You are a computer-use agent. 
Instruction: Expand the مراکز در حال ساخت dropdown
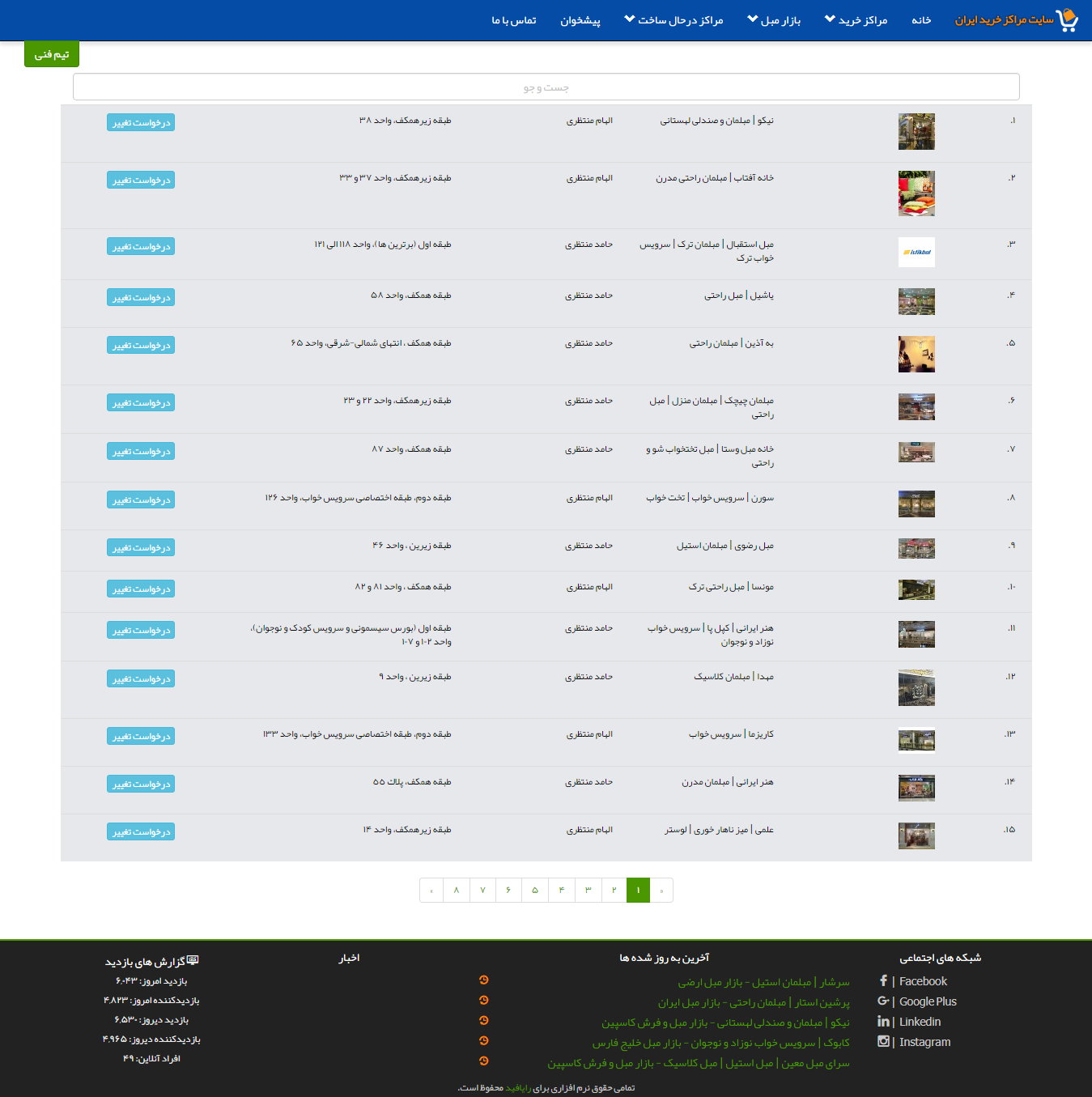[x=673, y=20]
